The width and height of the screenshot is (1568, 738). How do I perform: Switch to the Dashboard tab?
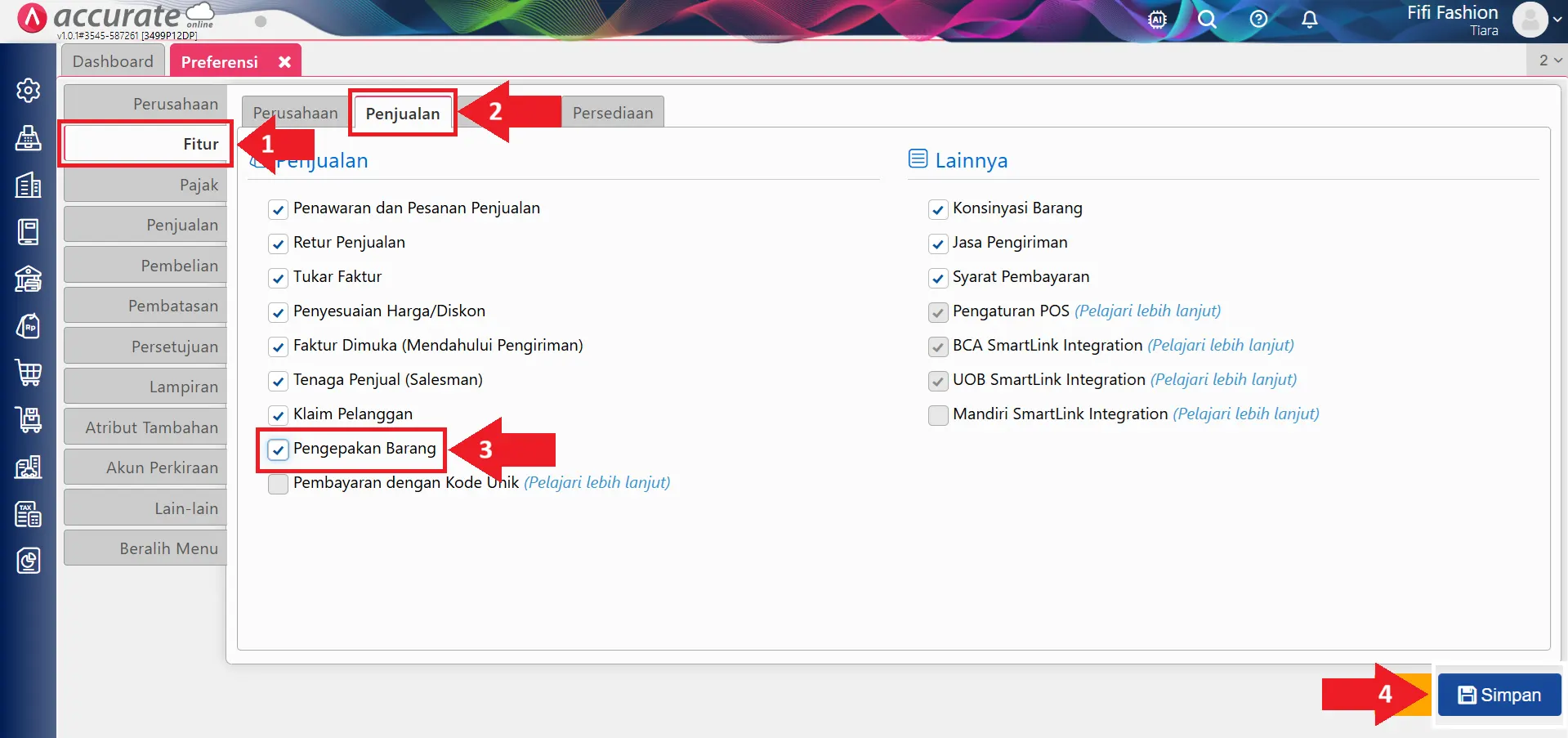pyautogui.click(x=113, y=62)
